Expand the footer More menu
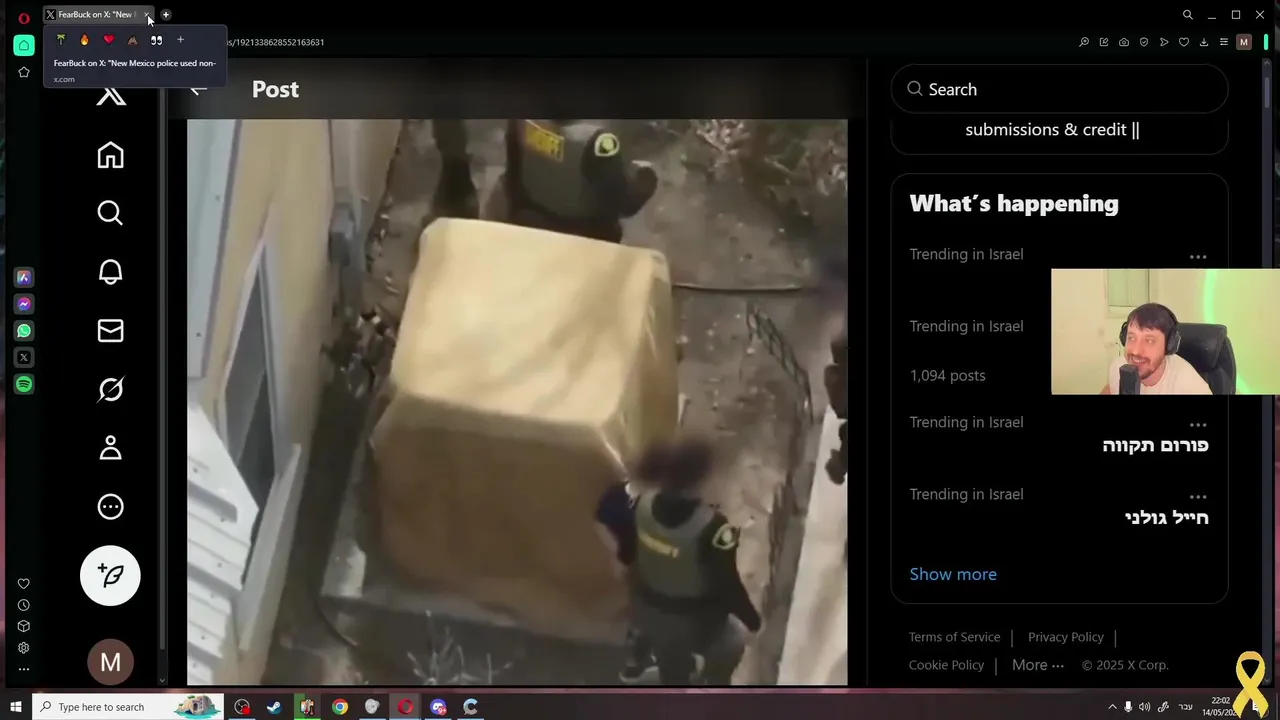 click(1038, 665)
